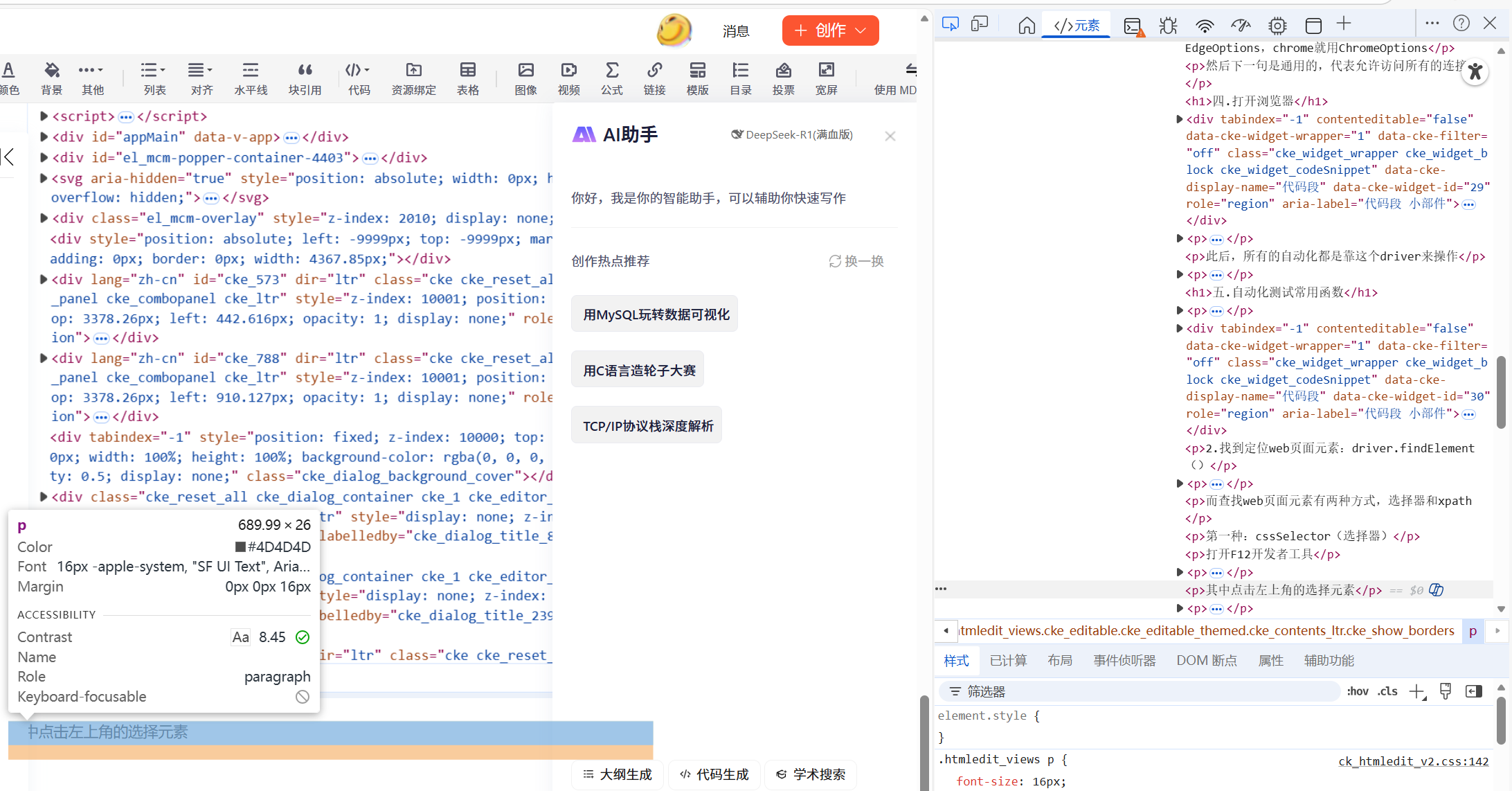Image resolution: width=1512 pixels, height=791 pixels.
Task: Click the block quote (块引用) icon
Action: coord(305,71)
